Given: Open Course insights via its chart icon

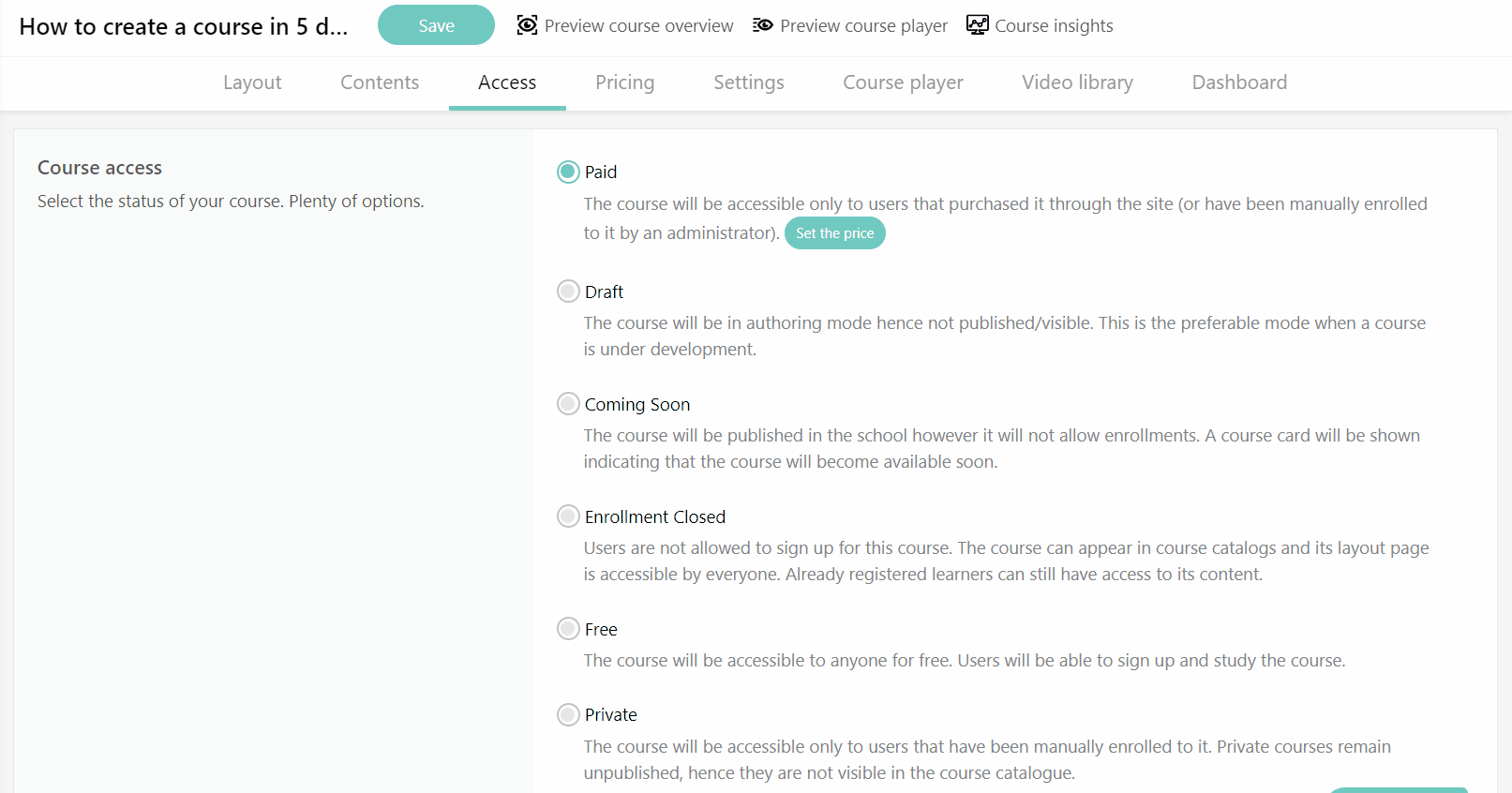Looking at the screenshot, I should tap(977, 25).
